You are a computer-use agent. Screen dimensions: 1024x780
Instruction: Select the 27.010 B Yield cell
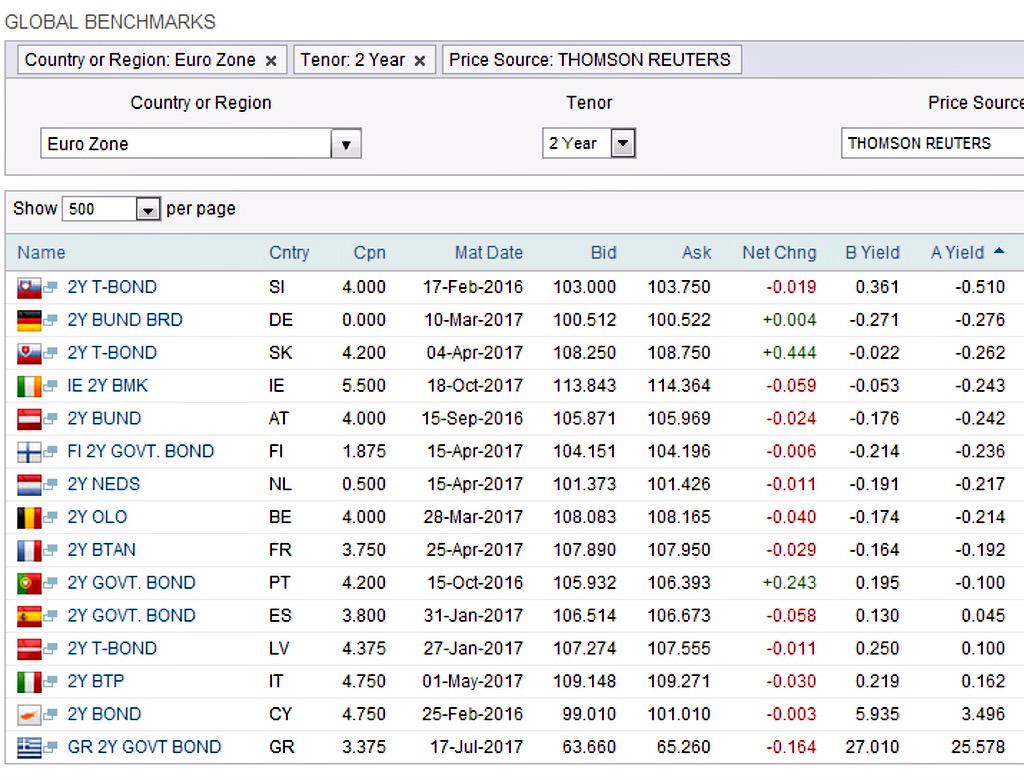tap(872, 747)
